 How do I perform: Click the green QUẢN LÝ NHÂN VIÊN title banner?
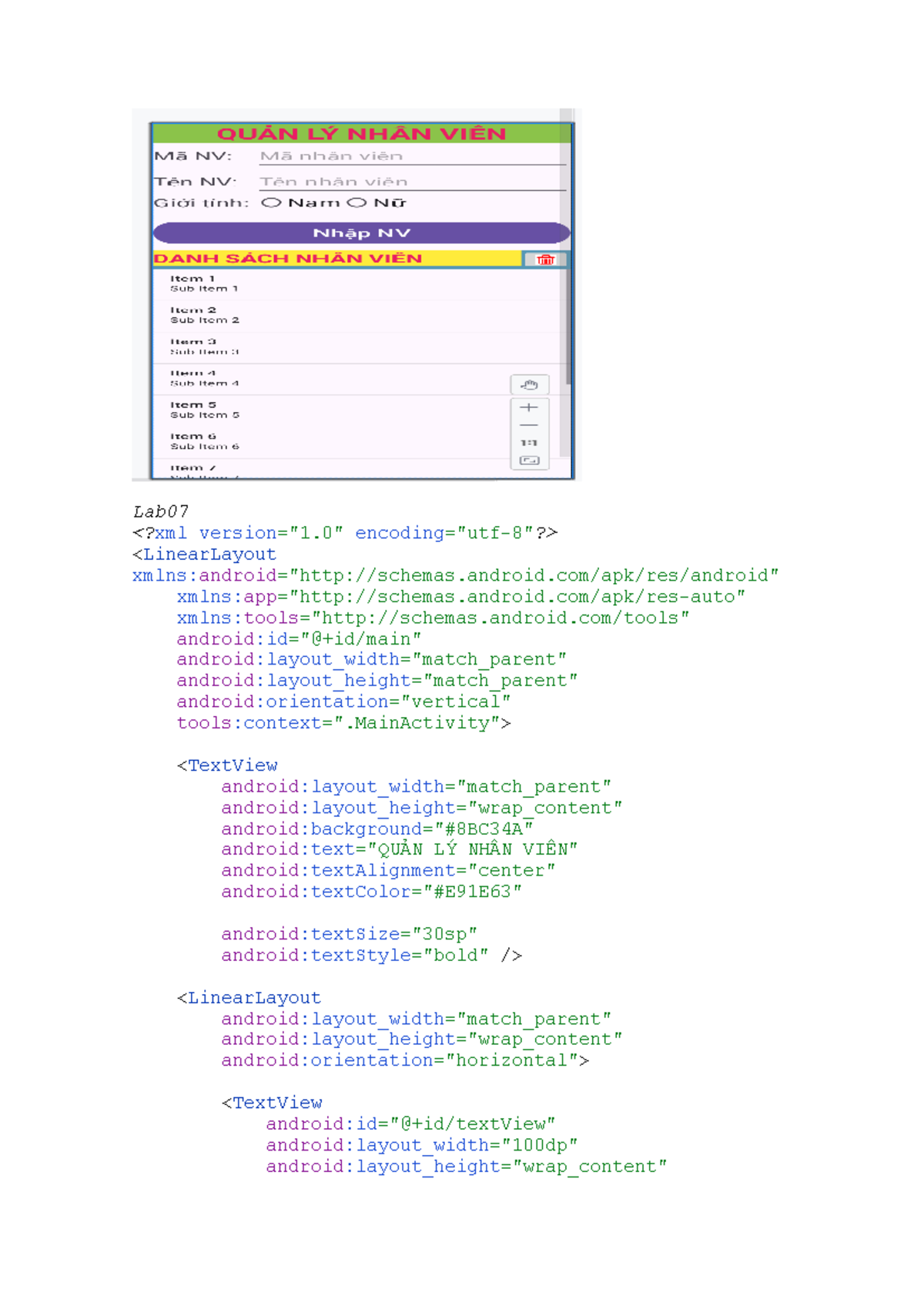coord(361,133)
